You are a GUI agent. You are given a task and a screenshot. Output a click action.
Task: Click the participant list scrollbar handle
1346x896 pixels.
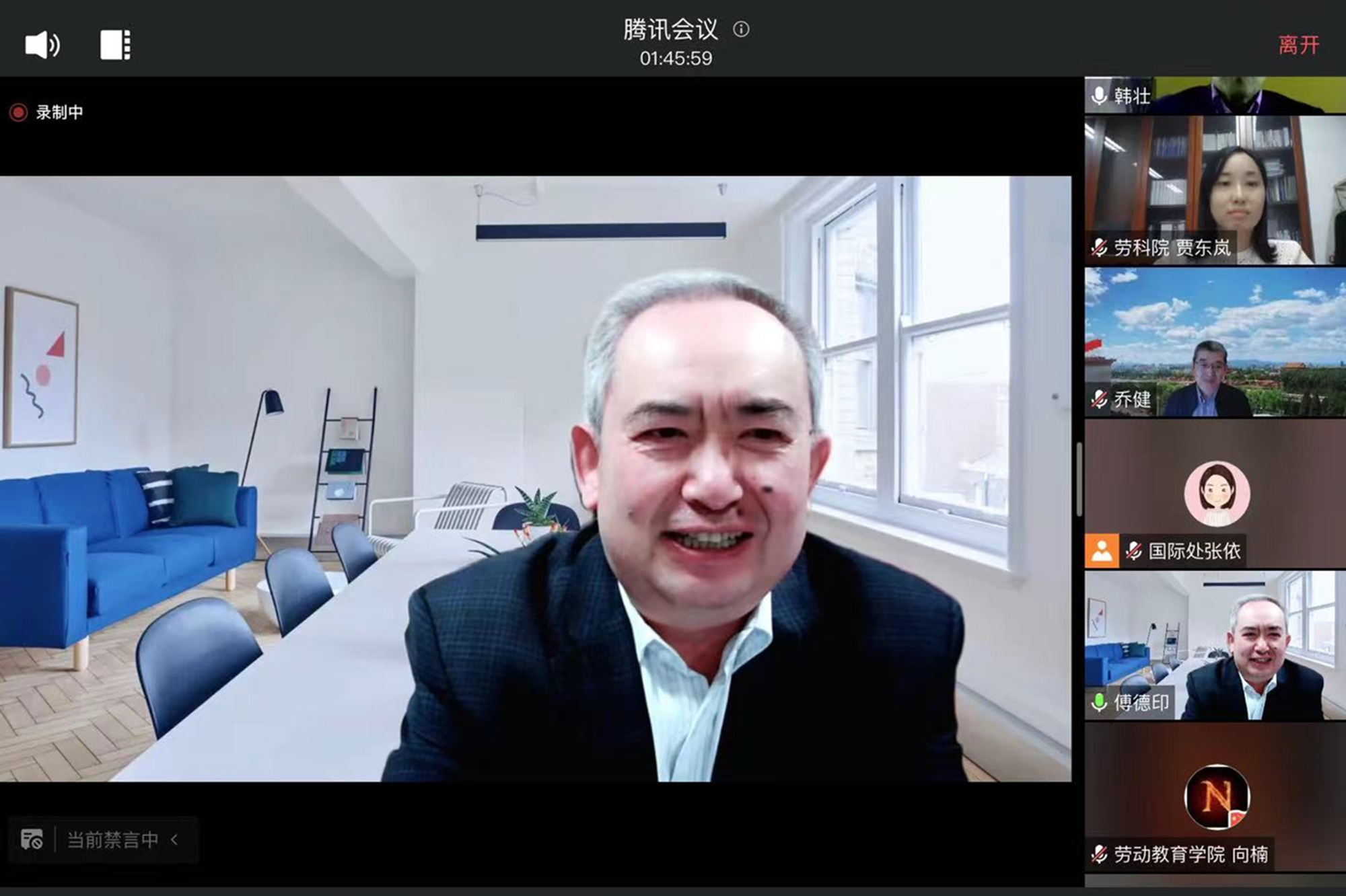pos(1078,481)
